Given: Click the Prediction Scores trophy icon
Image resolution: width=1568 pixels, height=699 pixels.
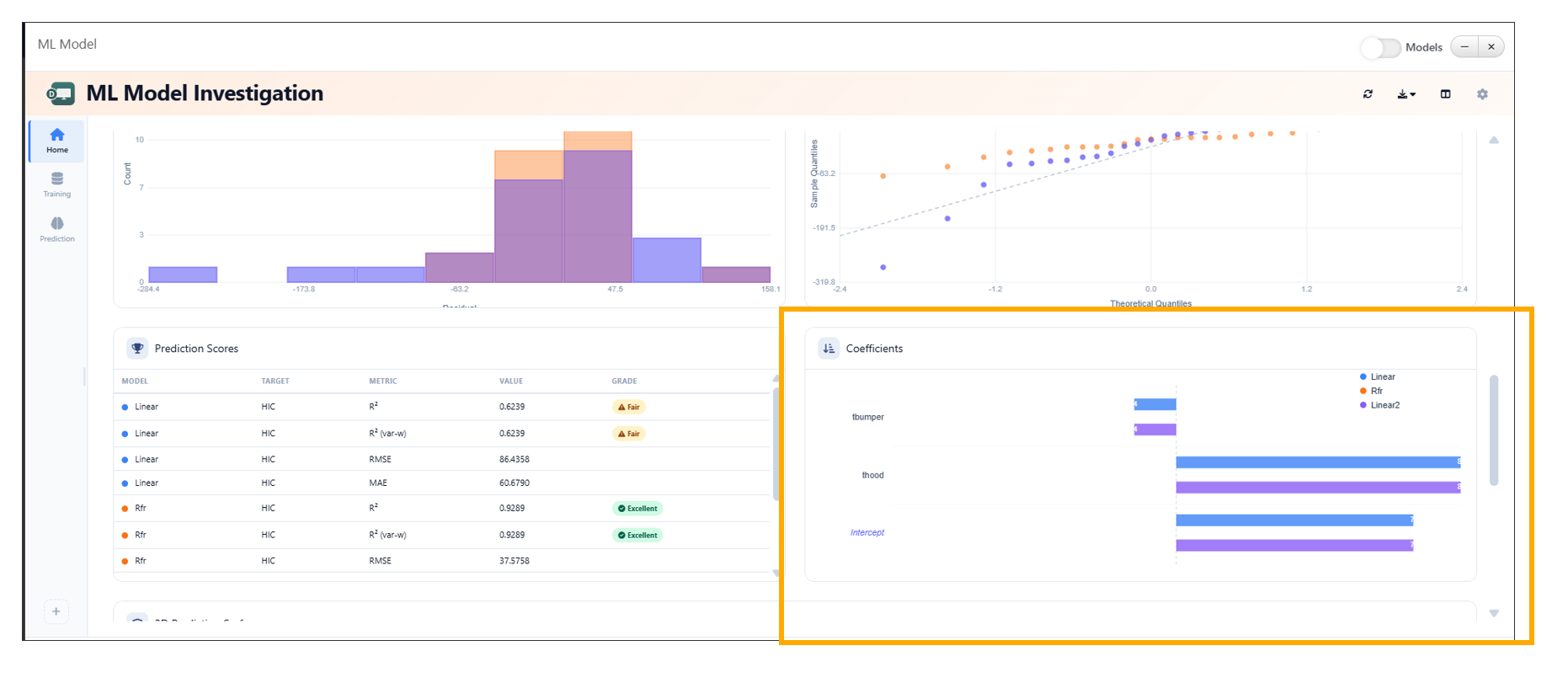Looking at the screenshot, I should 137,349.
